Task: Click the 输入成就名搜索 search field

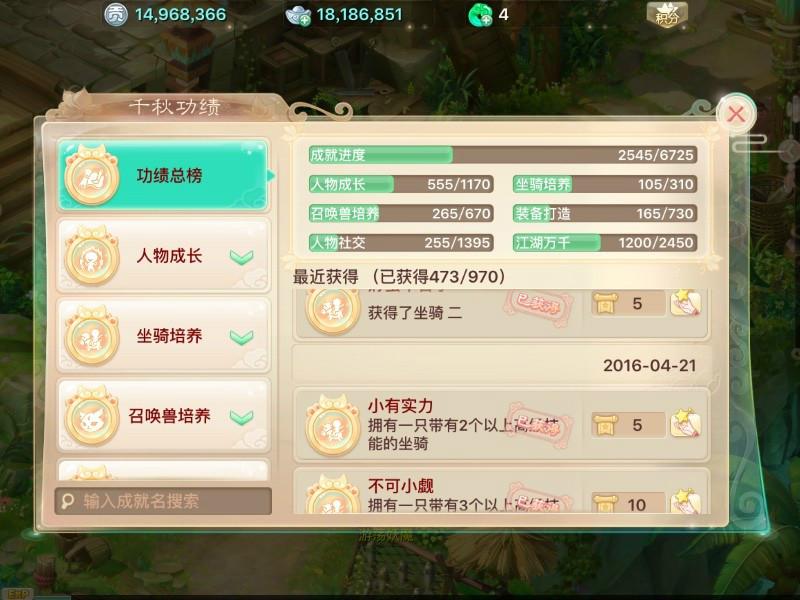Action: (163, 501)
